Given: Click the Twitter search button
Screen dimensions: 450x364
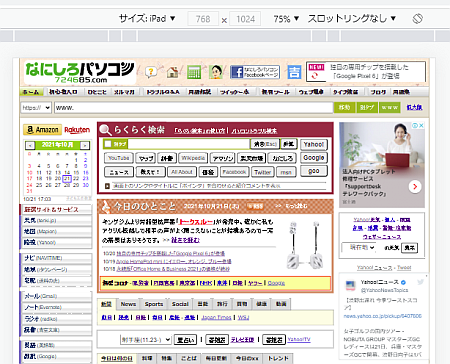Looking at the screenshot, I should click(x=263, y=172).
